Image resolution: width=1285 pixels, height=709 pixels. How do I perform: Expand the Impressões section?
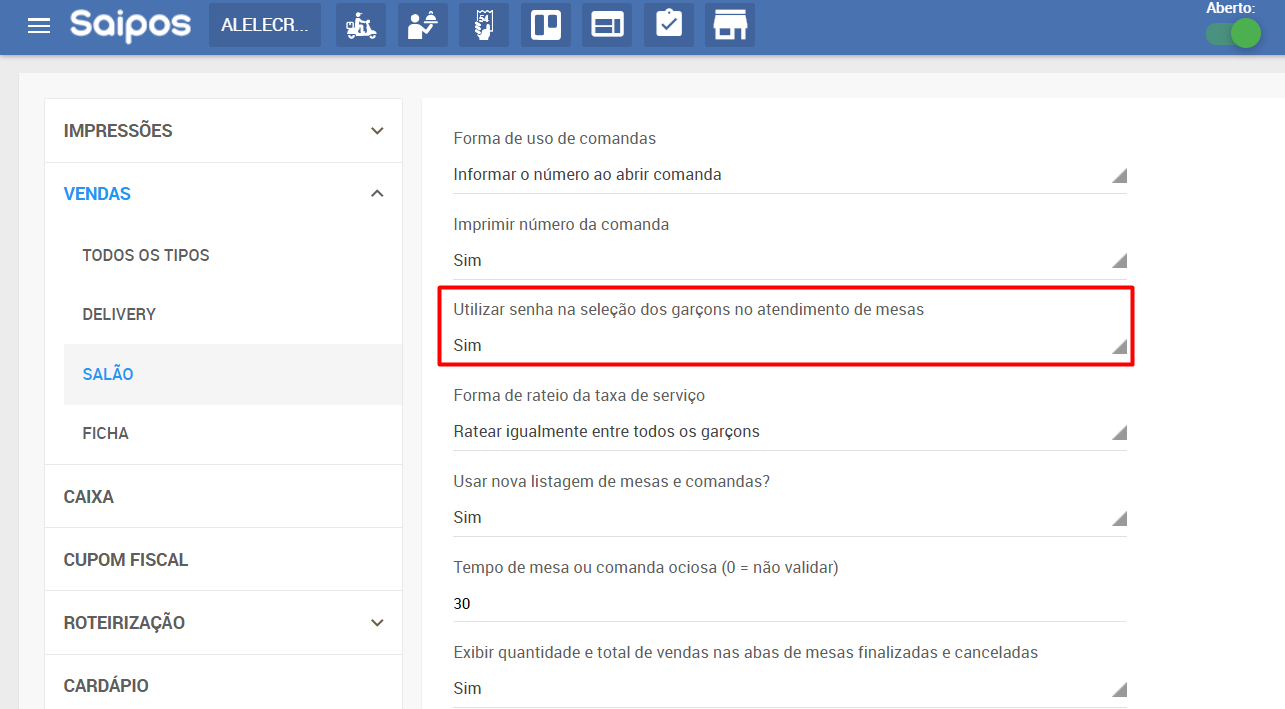click(x=223, y=131)
